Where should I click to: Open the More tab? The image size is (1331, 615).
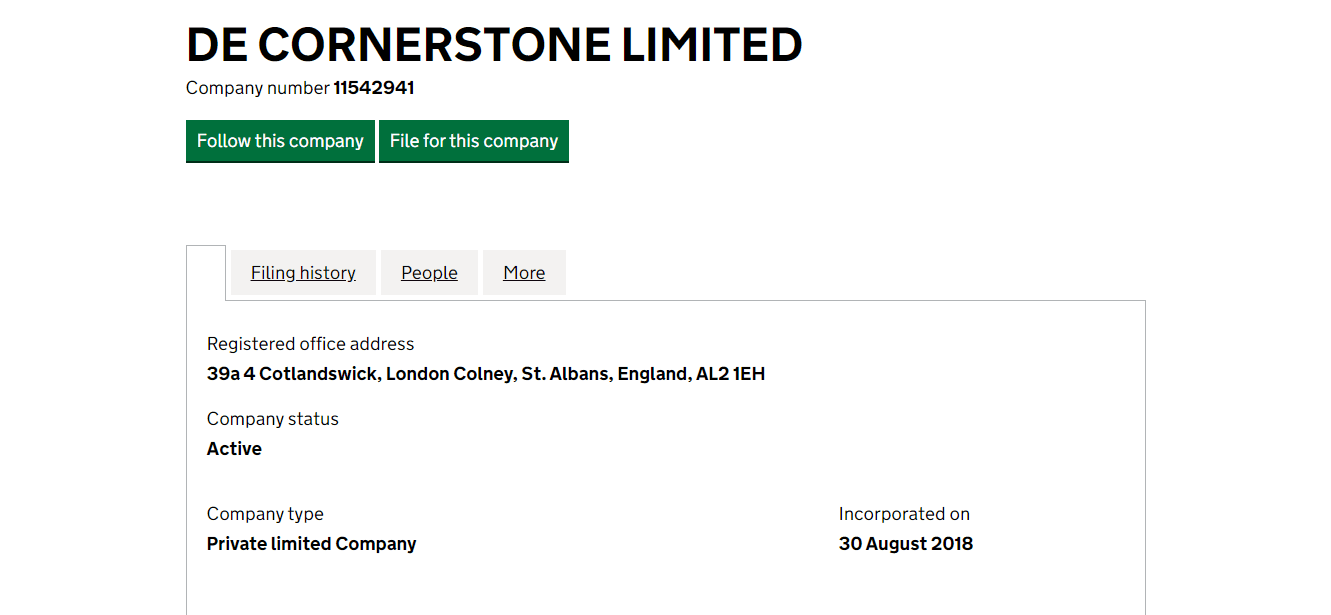click(524, 273)
